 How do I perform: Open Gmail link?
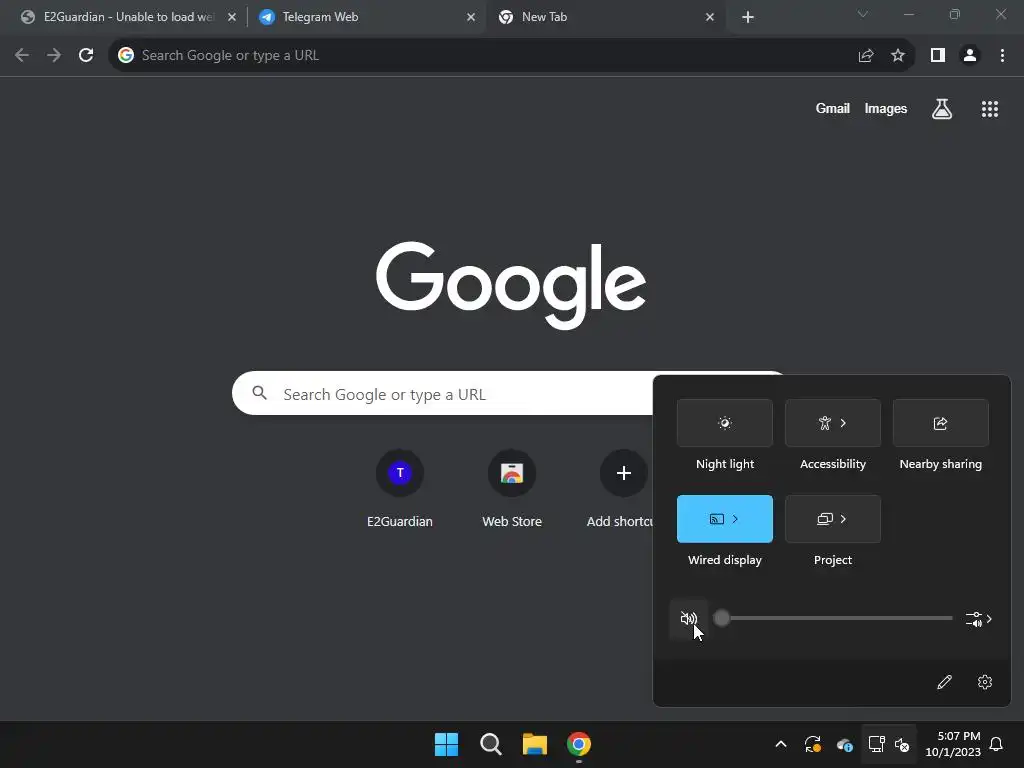pos(833,109)
